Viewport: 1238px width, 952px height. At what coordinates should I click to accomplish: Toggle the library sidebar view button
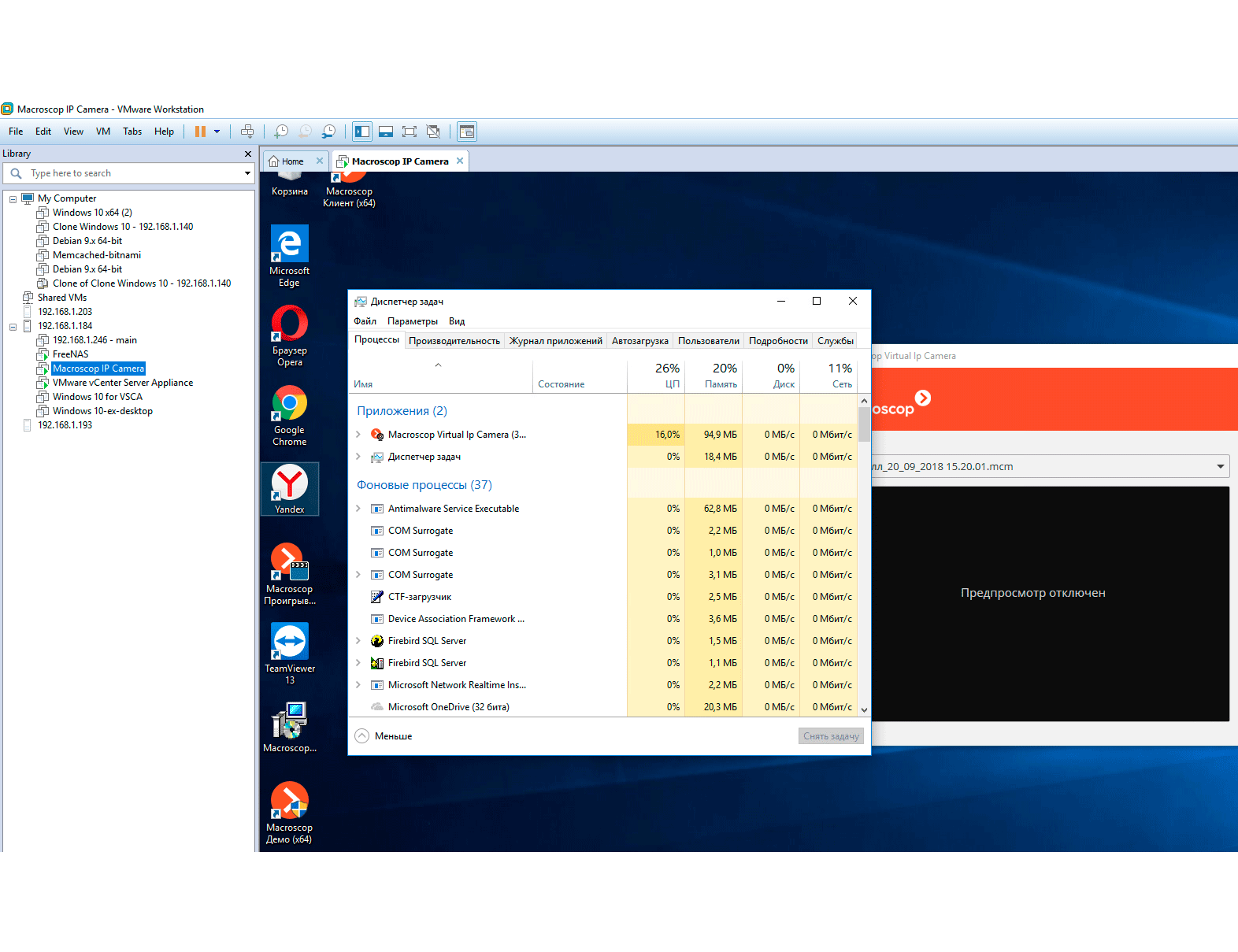[x=362, y=132]
